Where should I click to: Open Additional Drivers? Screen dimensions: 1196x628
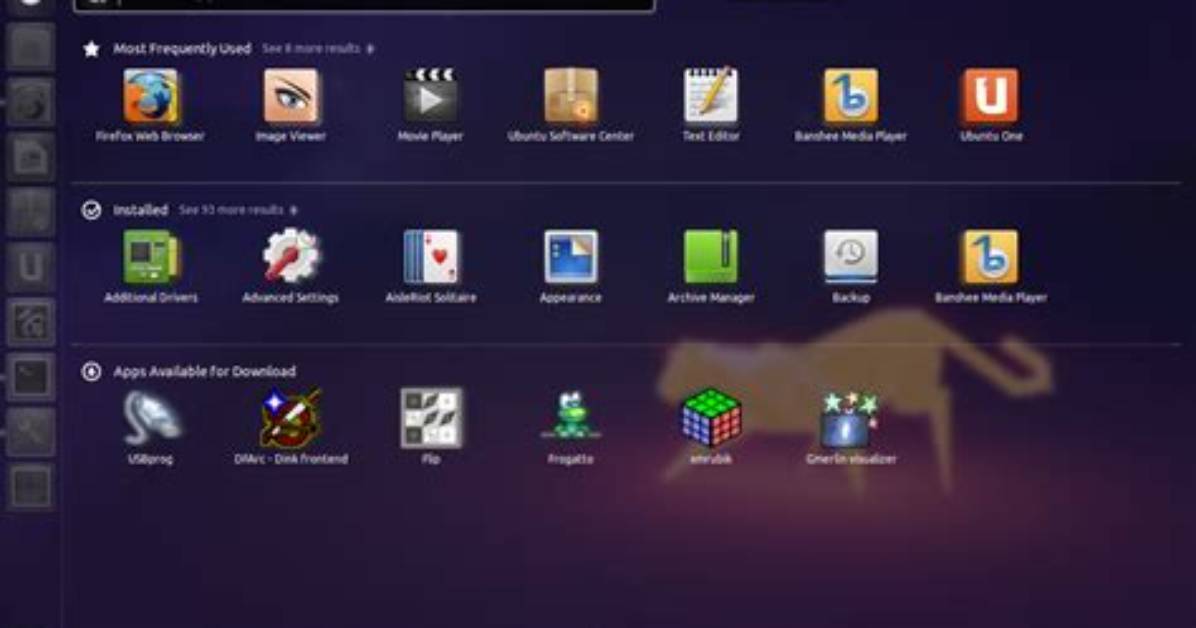click(150, 257)
